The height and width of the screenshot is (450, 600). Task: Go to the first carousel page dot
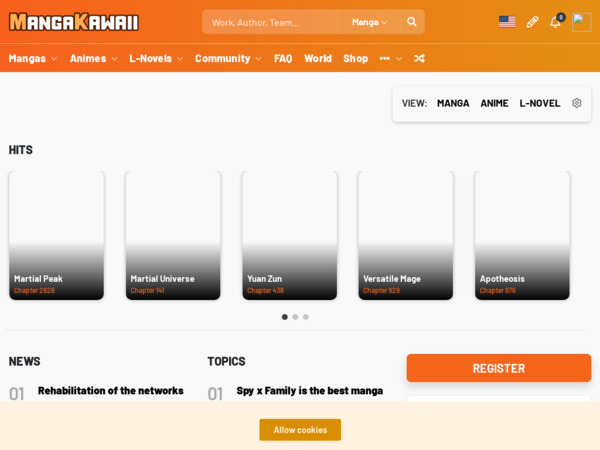[x=285, y=317]
